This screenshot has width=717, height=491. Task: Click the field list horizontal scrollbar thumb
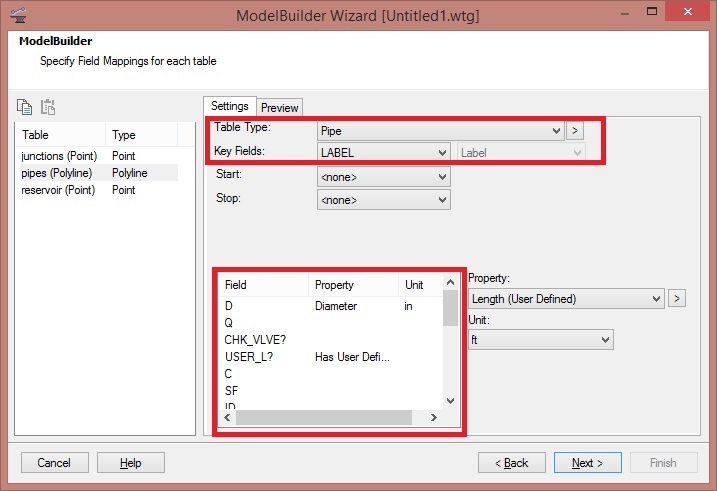324,417
